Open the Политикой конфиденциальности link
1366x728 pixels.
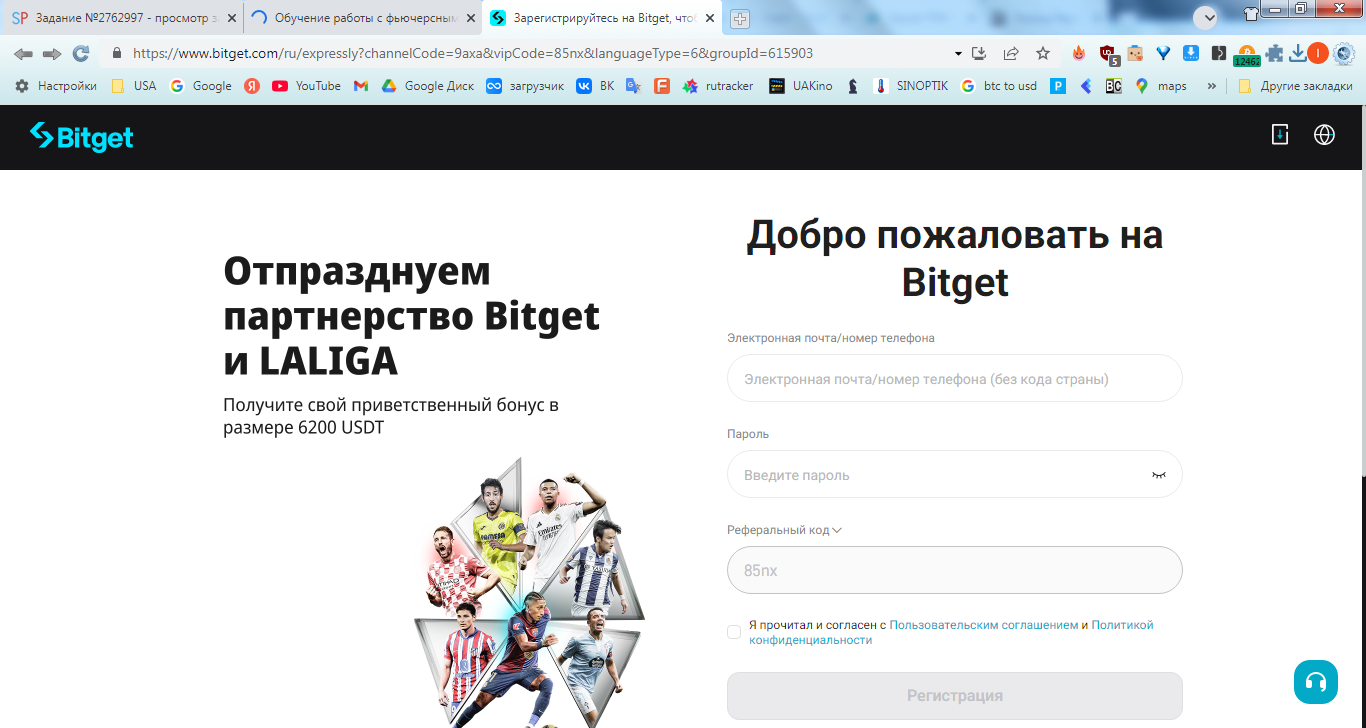[x=951, y=633]
